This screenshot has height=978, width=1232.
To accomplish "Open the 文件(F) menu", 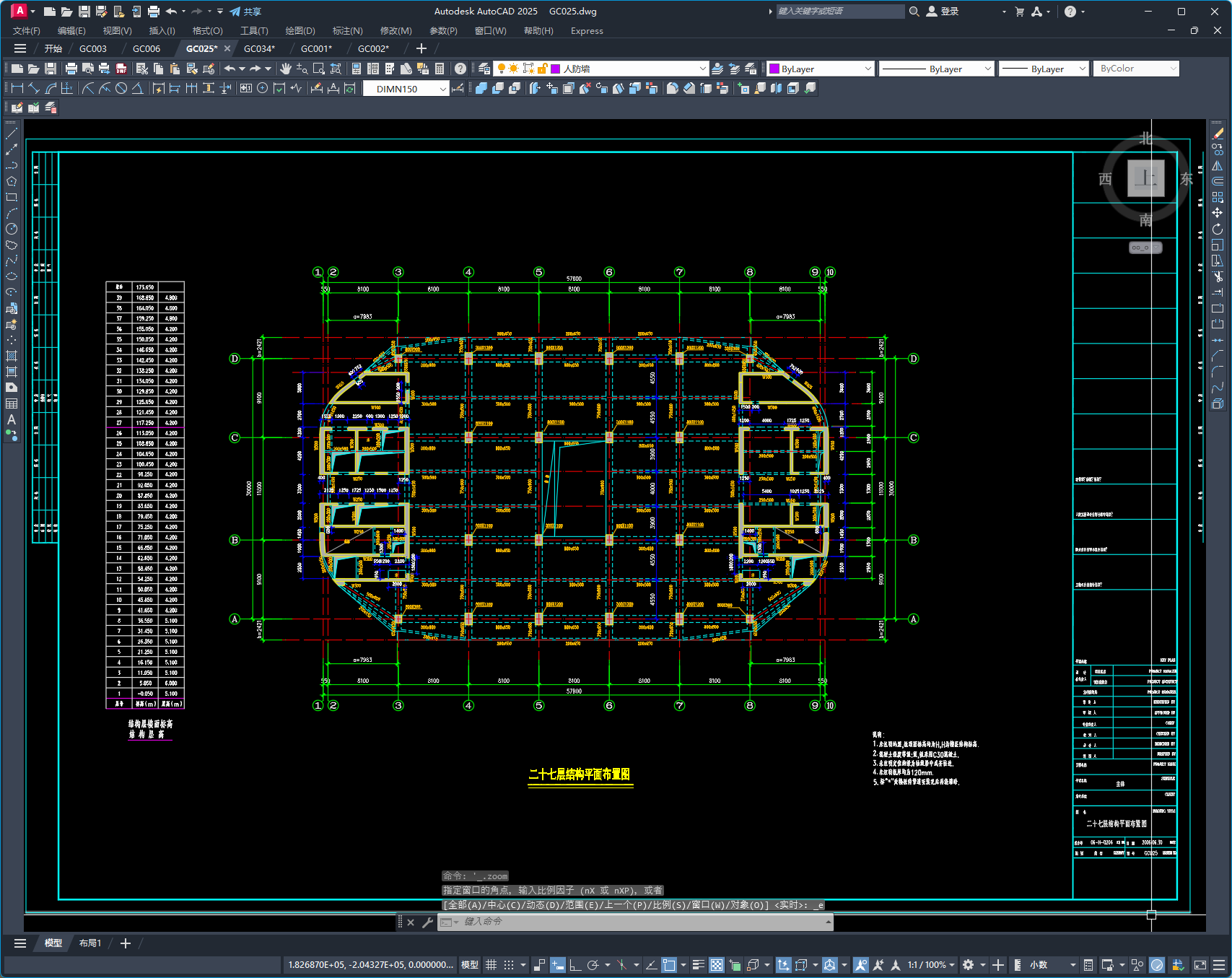I will [27, 31].
